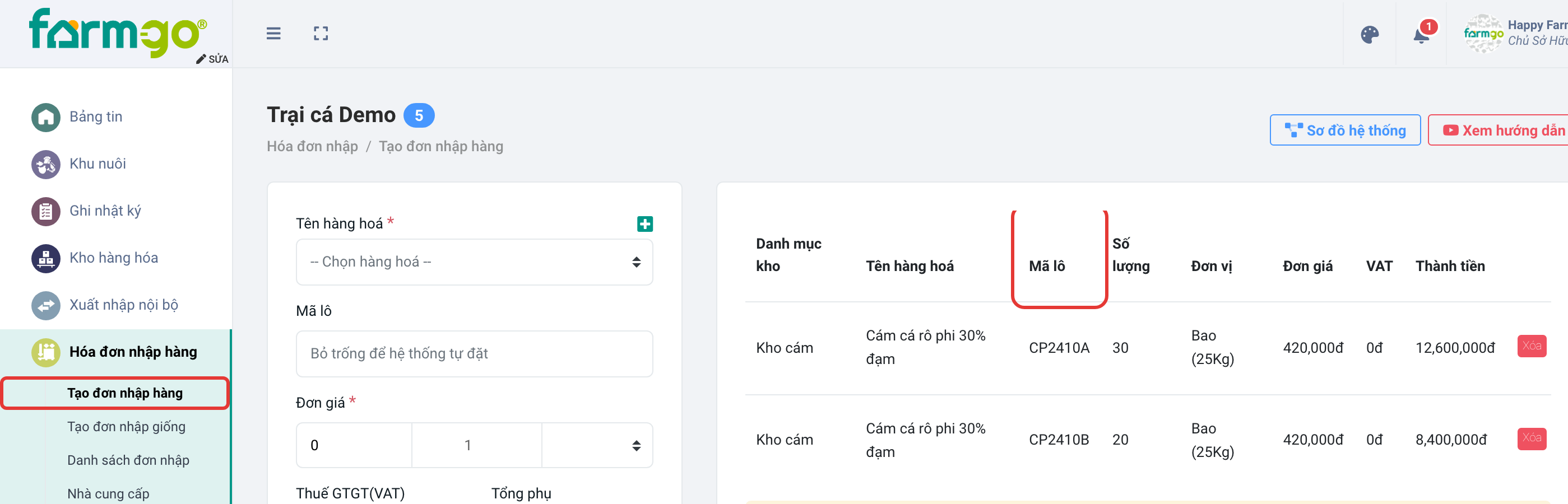Open the Happy Farm profile avatar
The height and width of the screenshot is (504, 1568).
(1483, 34)
